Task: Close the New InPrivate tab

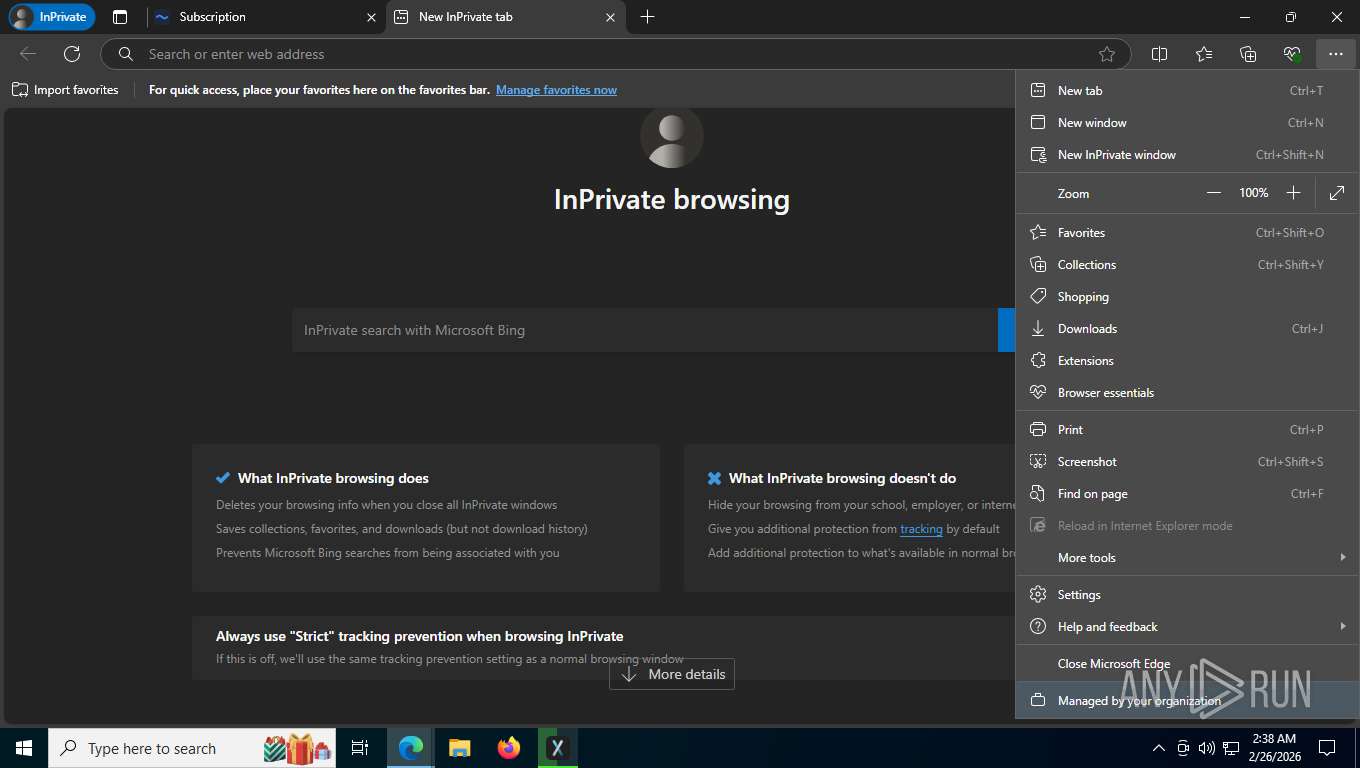Action: [x=611, y=17]
